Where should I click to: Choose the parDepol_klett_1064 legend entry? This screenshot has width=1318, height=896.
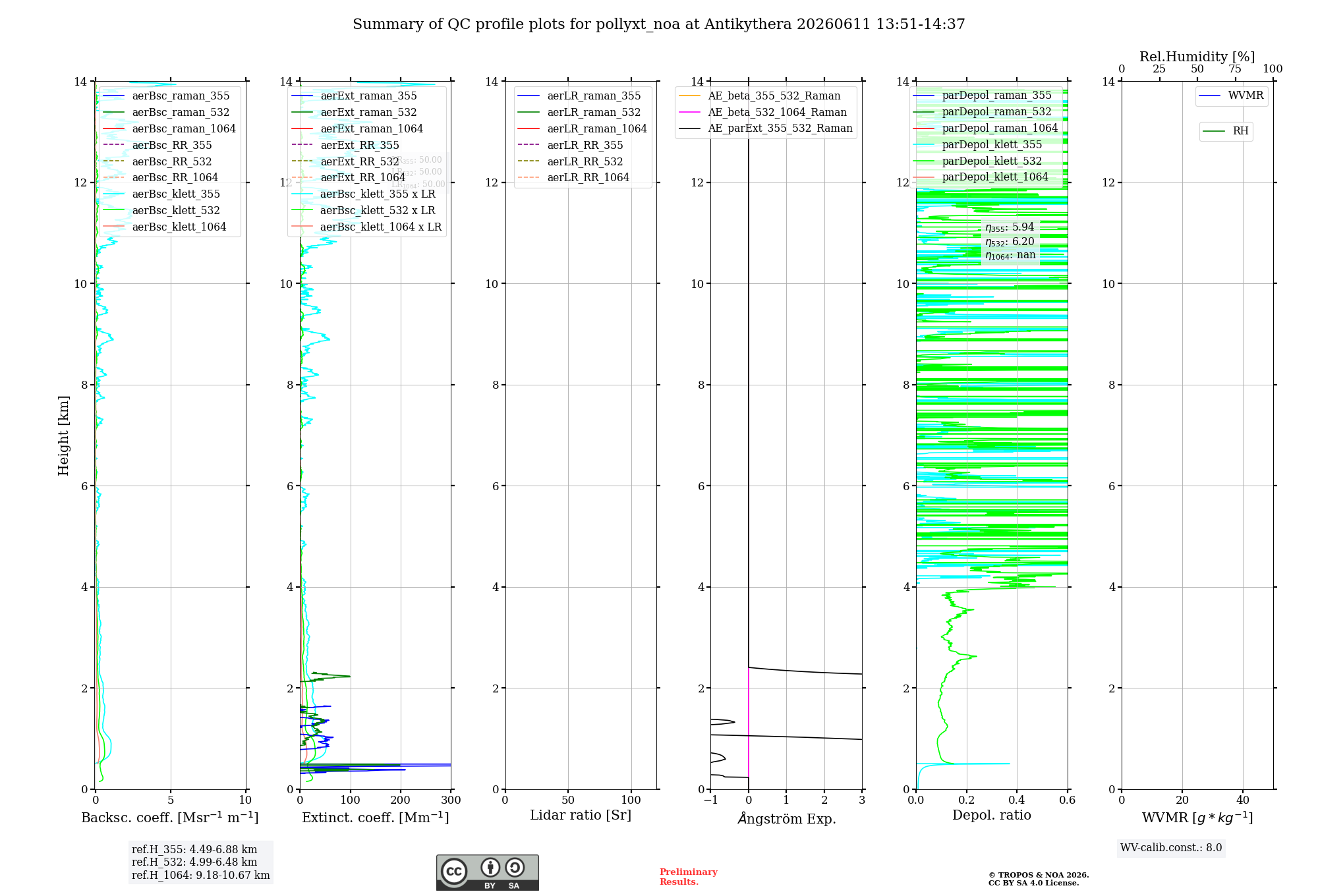pos(981,177)
